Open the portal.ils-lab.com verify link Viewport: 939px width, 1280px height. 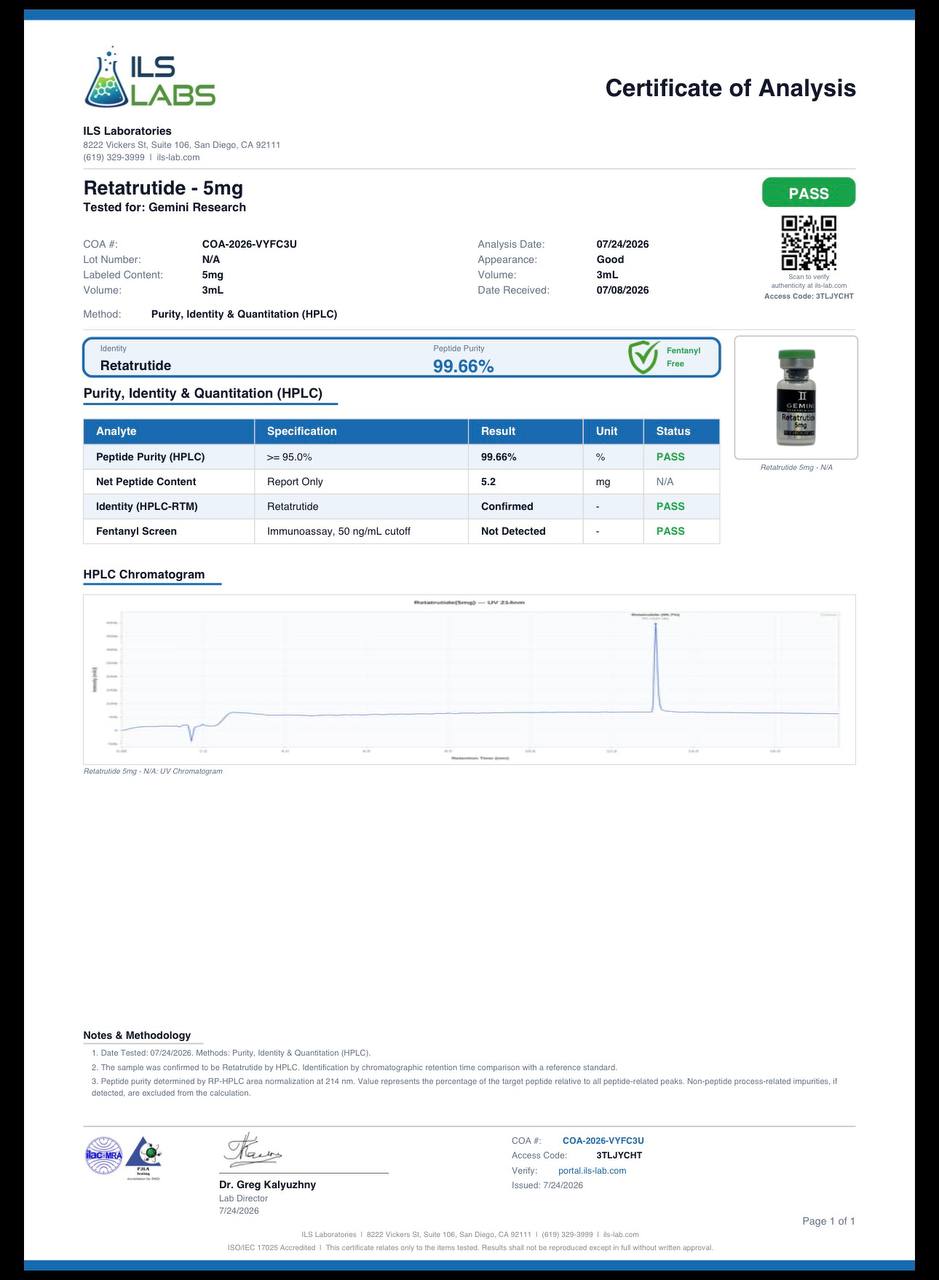(592, 1171)
